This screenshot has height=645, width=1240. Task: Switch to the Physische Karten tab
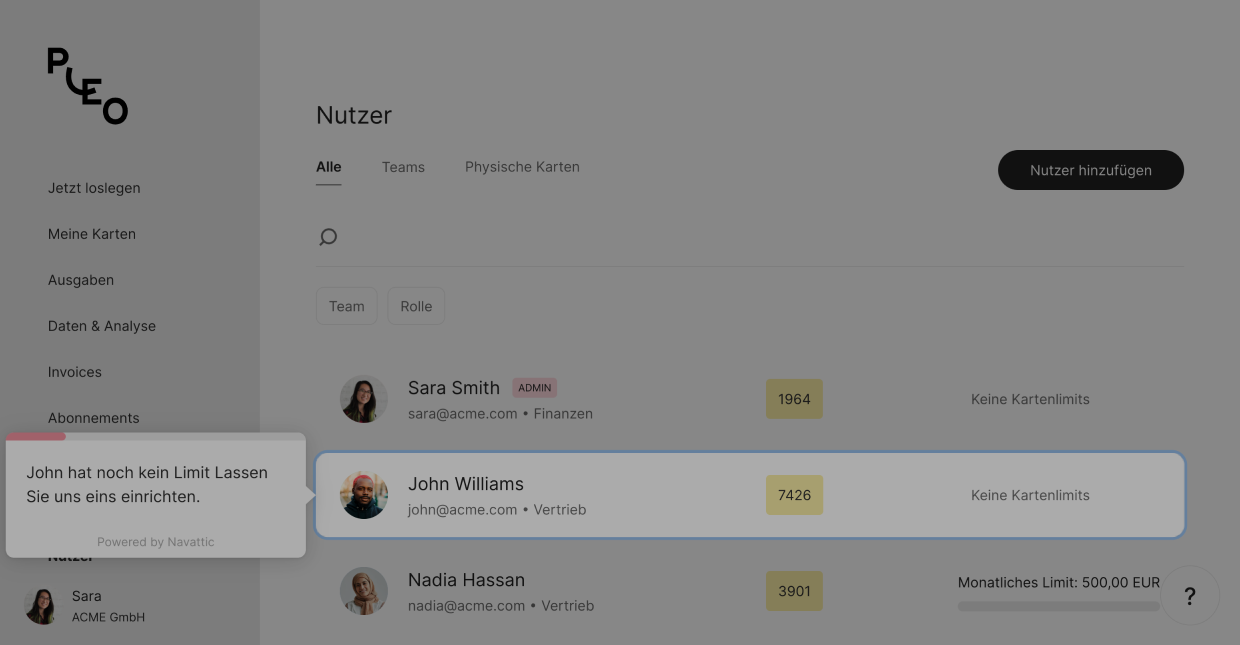tap(522, 167)
